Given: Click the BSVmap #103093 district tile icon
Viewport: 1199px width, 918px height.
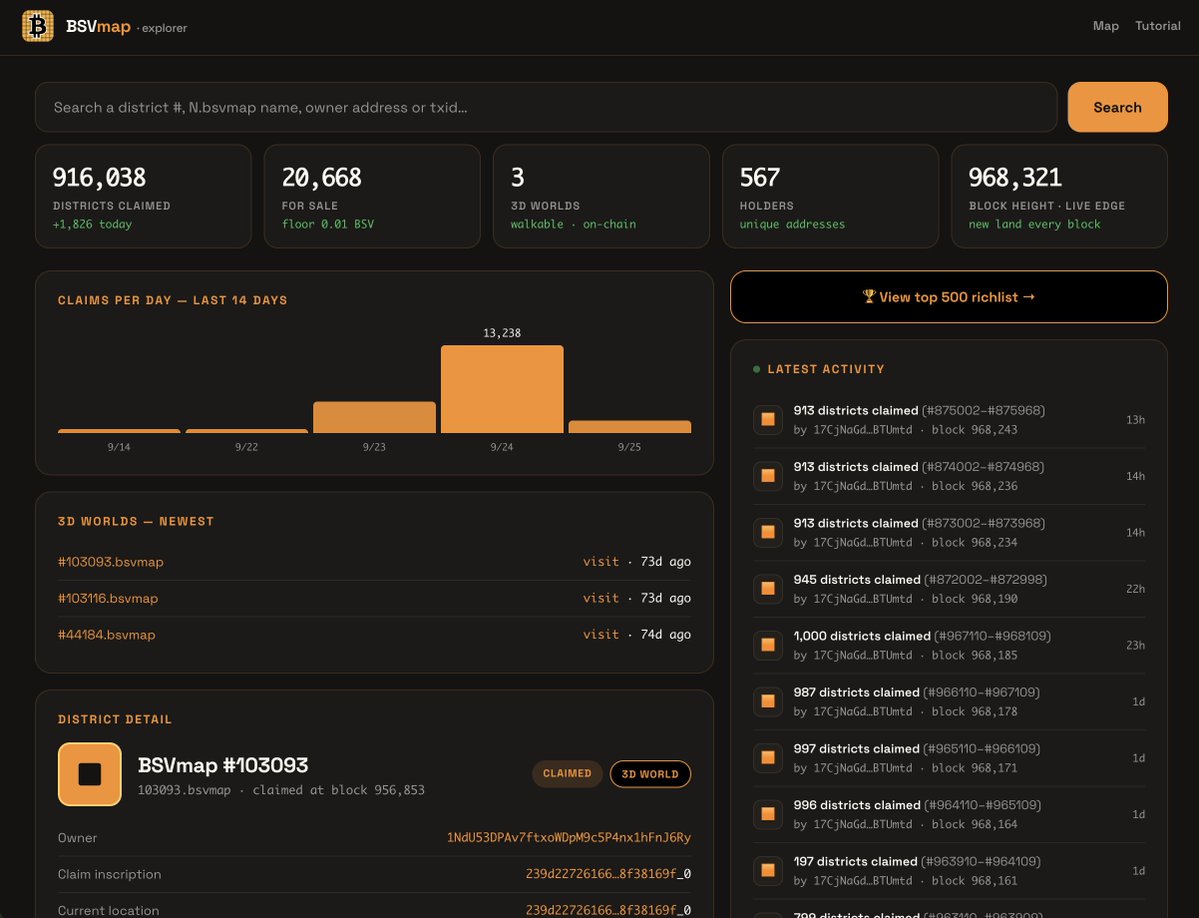Looking at the screenshot, I should click(x=89, y=774).
